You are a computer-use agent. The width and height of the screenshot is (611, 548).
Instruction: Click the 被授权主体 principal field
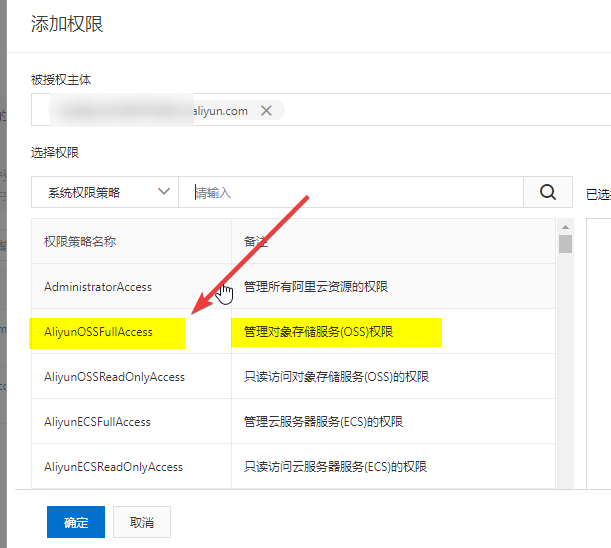321,110
